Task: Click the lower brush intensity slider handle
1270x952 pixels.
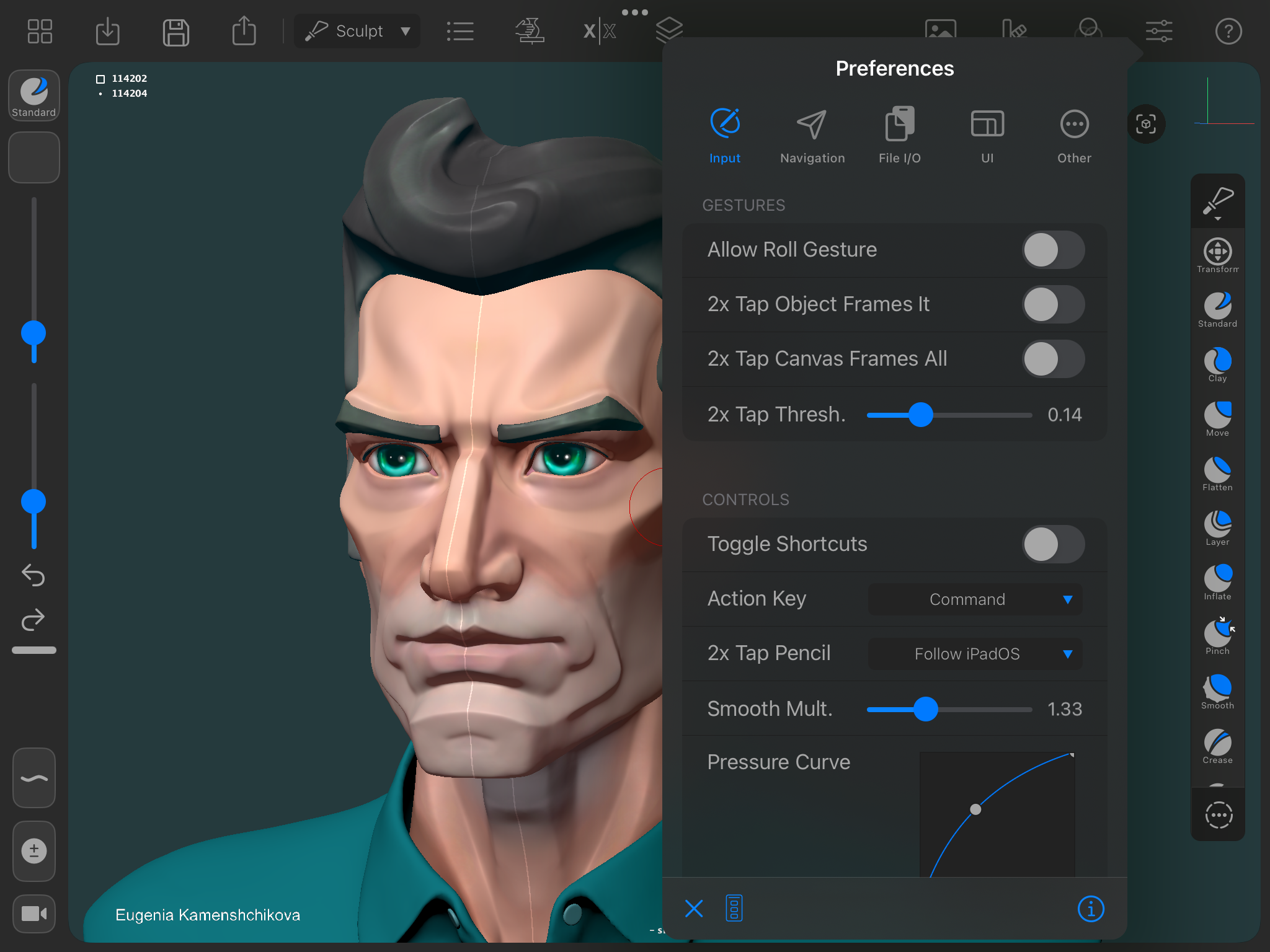Action: coord(33,501)
